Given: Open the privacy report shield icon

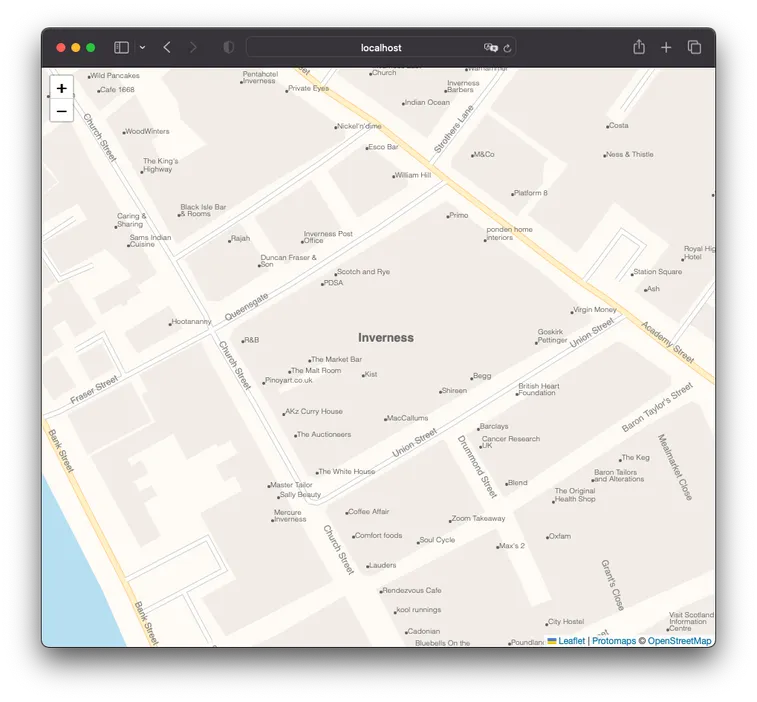Looking at the screenshot, I should click(x=228, y=47).
